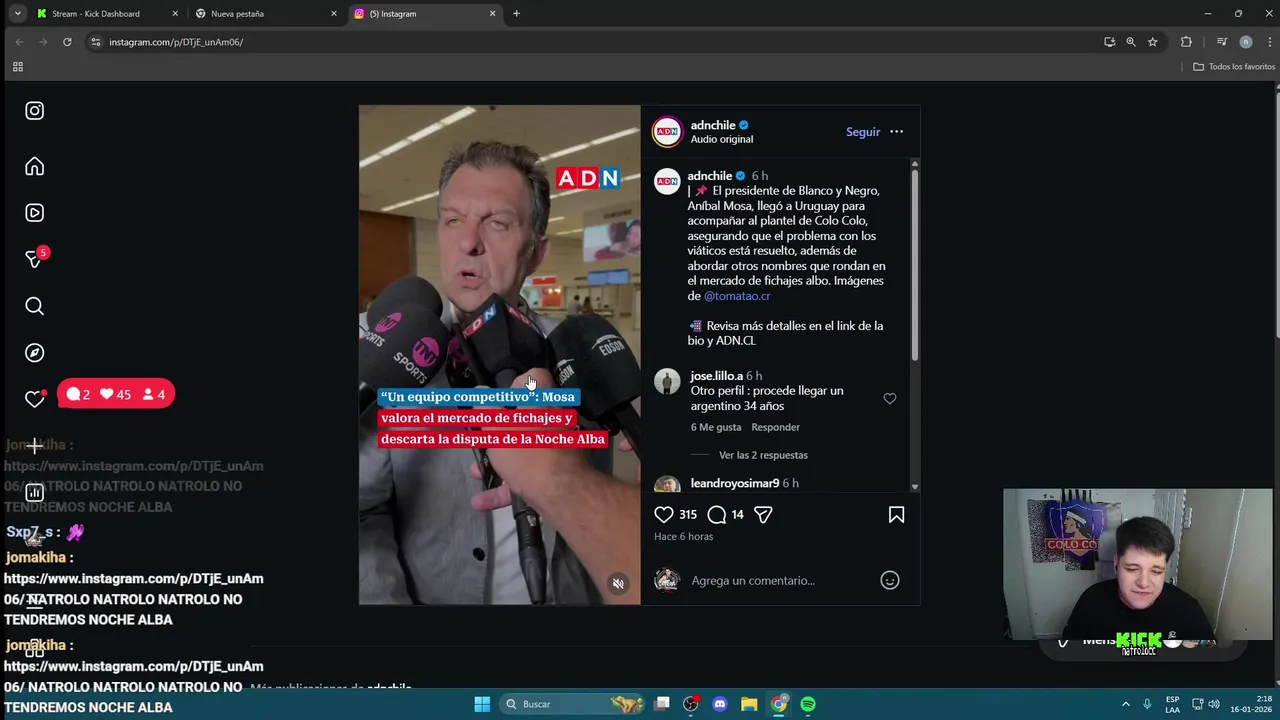Follow adnchile with Seguir button
Image resolution: width=1280 pixels, height=720 pixels.
[x=863, y=132]
